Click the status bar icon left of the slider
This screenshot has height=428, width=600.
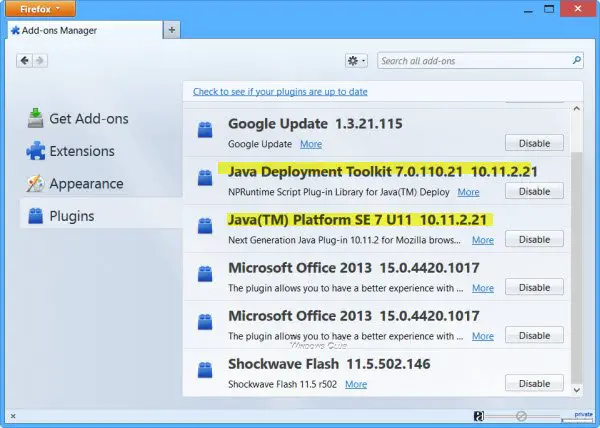pyautogui.click(x=478, y=416)
